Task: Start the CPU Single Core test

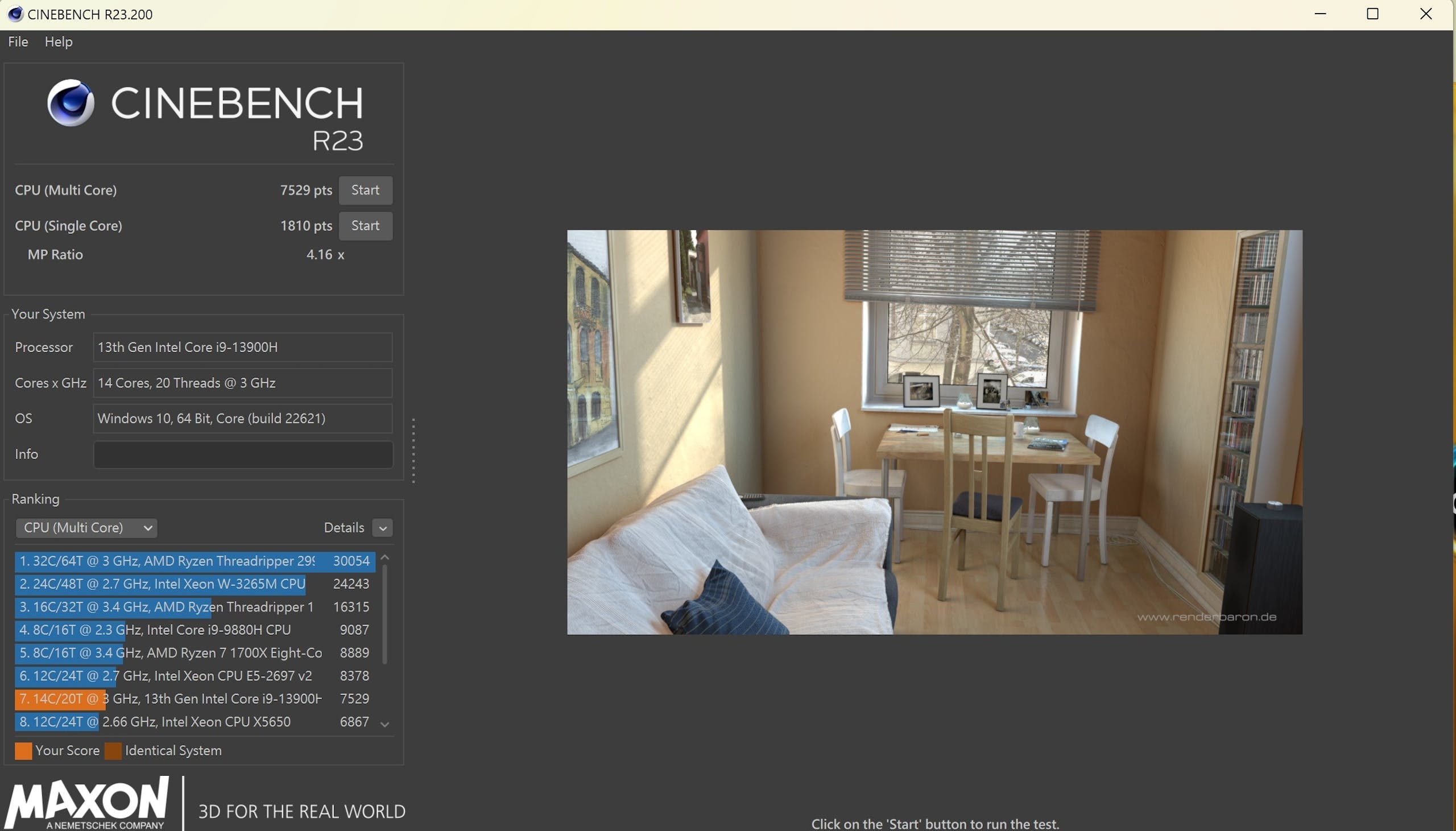Action: pos(365,226)
